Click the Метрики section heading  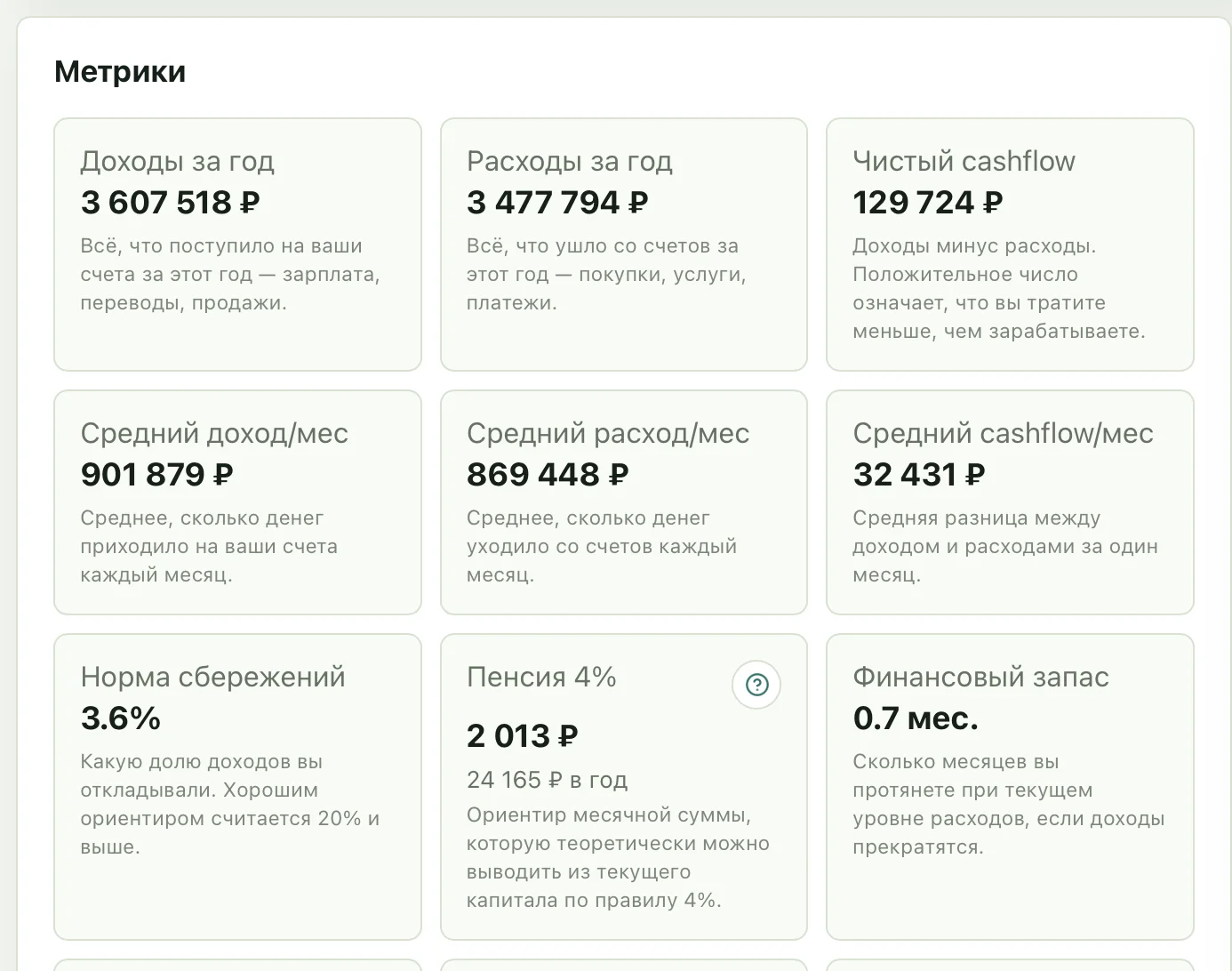click(x=120, y=71)
